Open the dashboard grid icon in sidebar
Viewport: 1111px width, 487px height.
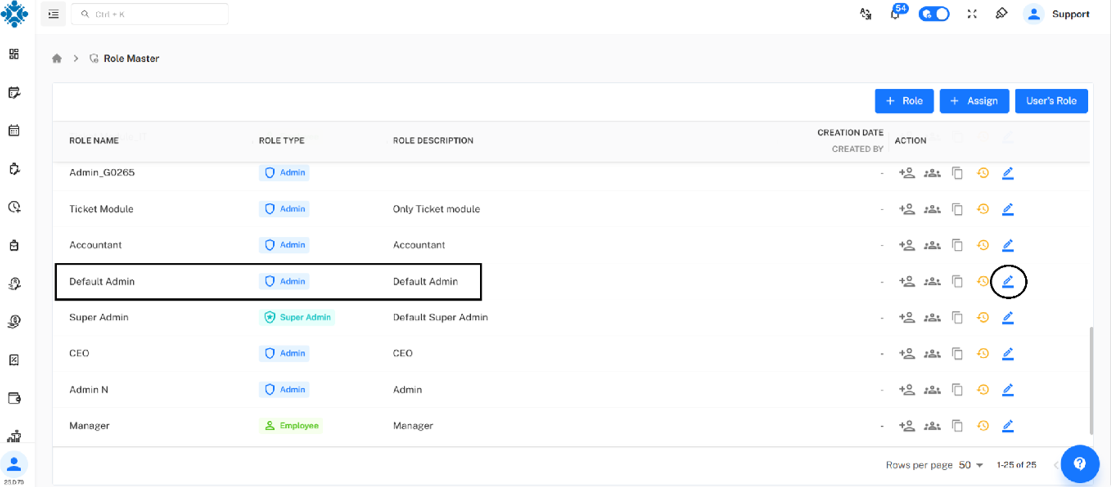[14, 54]
